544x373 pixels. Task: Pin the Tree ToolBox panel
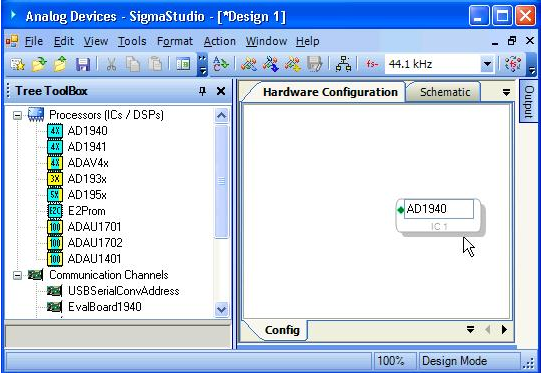(202, 91)
